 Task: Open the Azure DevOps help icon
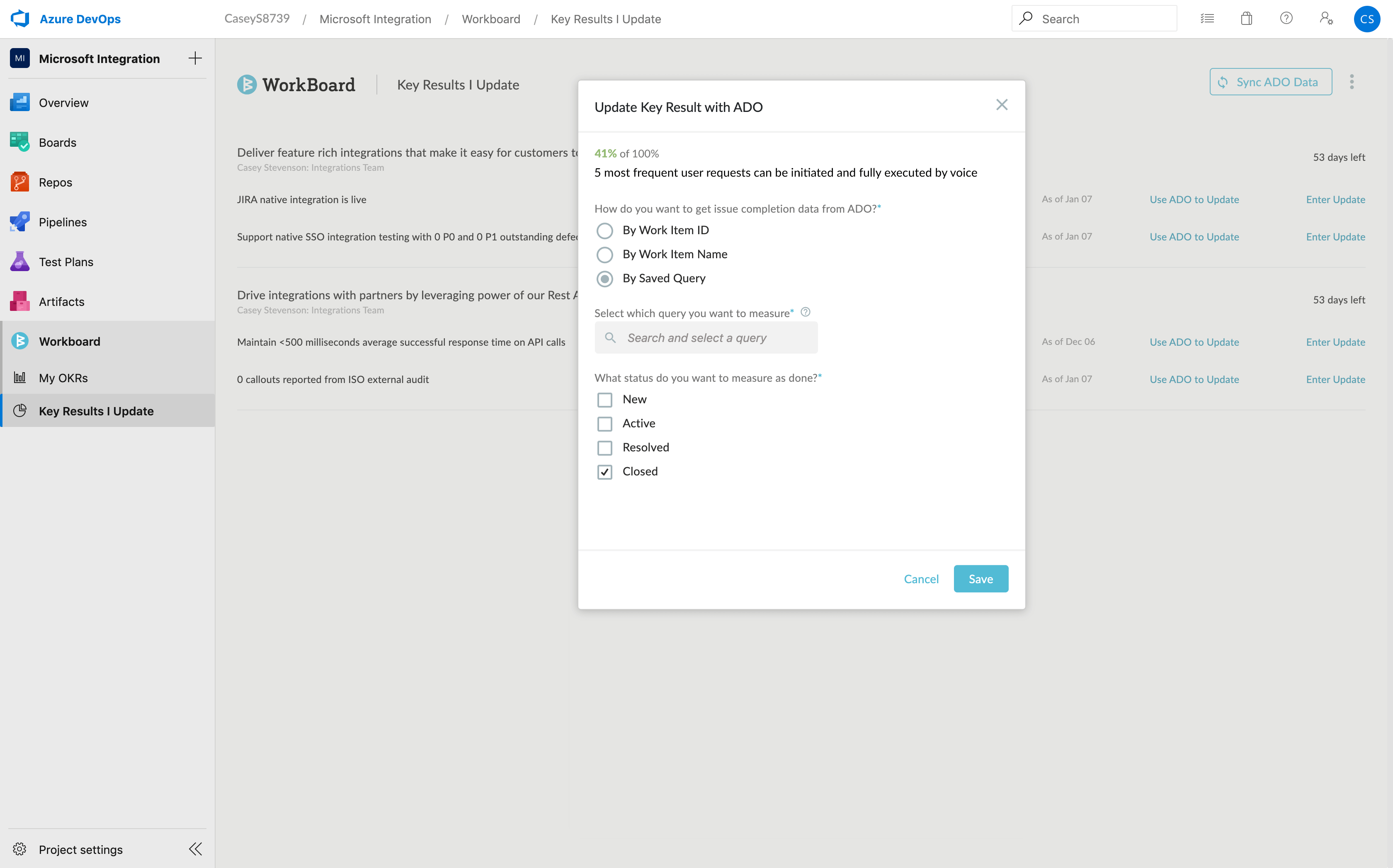pos(1286,18)
